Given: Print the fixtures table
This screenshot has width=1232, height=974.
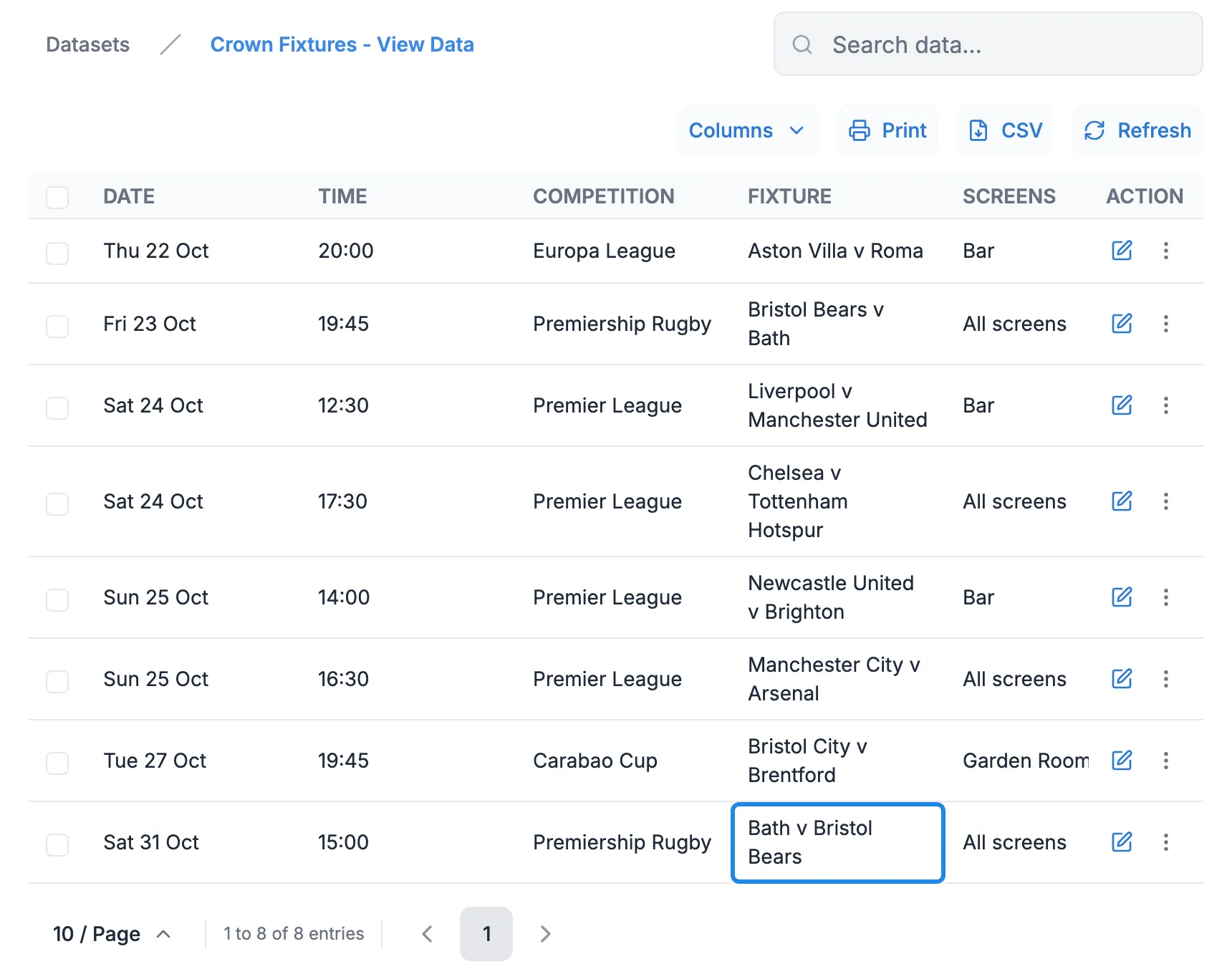Looking at the screenshot, I should (887, 130).
